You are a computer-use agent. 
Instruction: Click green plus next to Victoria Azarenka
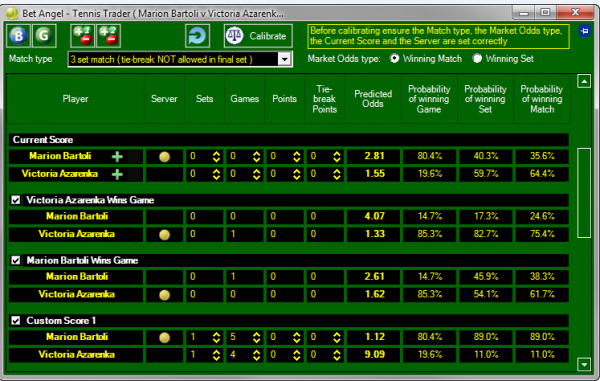click(117, 174)
